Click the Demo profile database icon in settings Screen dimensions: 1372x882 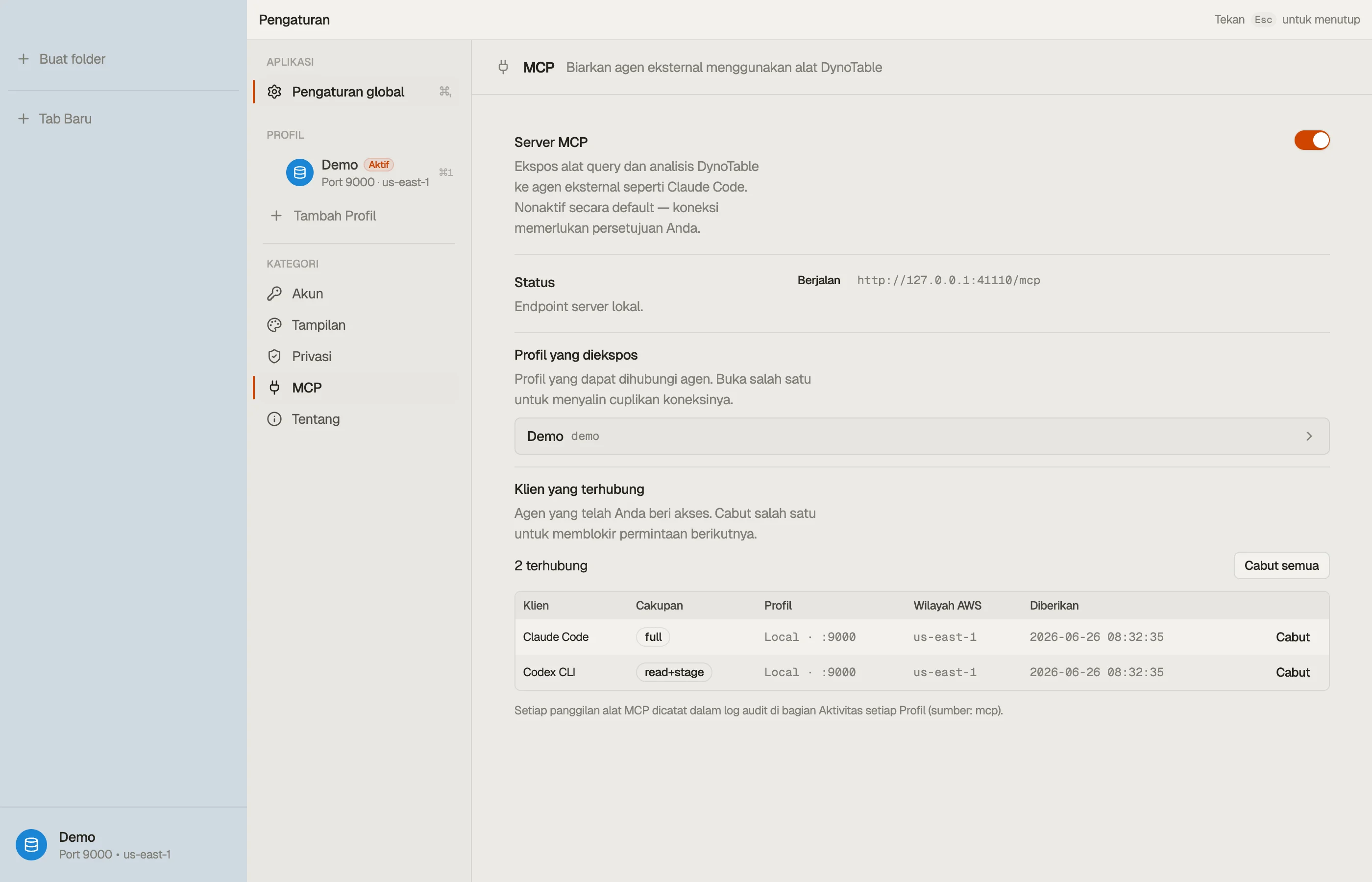point(299,172)
